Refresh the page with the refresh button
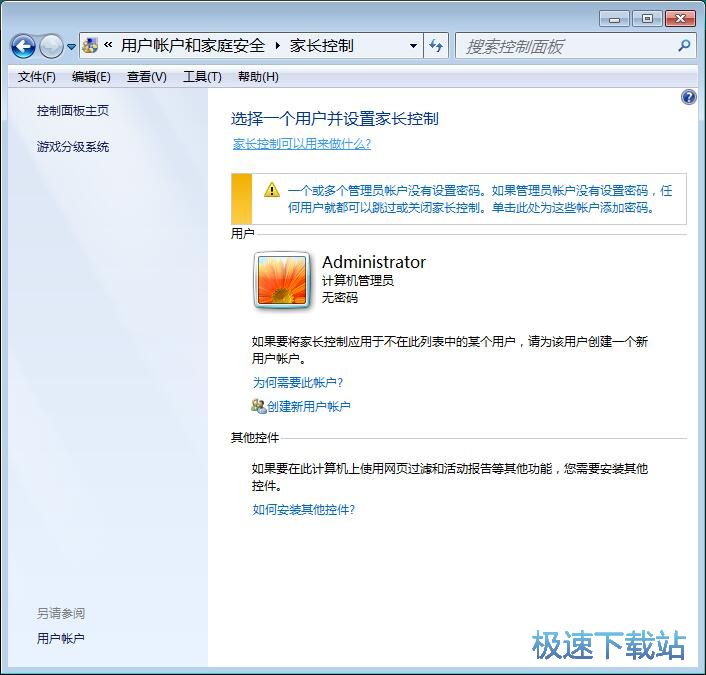The image size is (706, 675). (435, 45)
